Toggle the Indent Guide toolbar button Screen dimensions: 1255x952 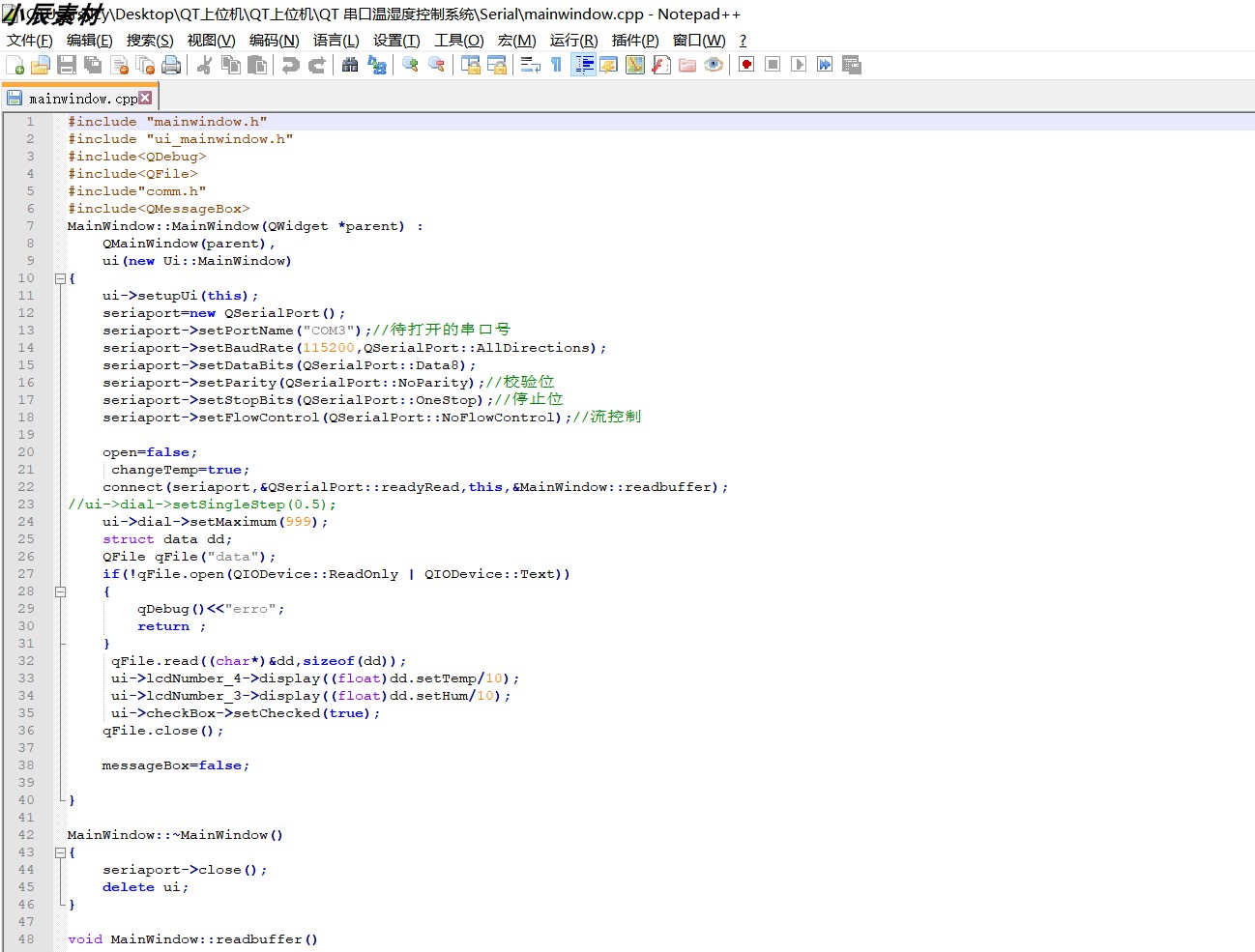(583, 65)
